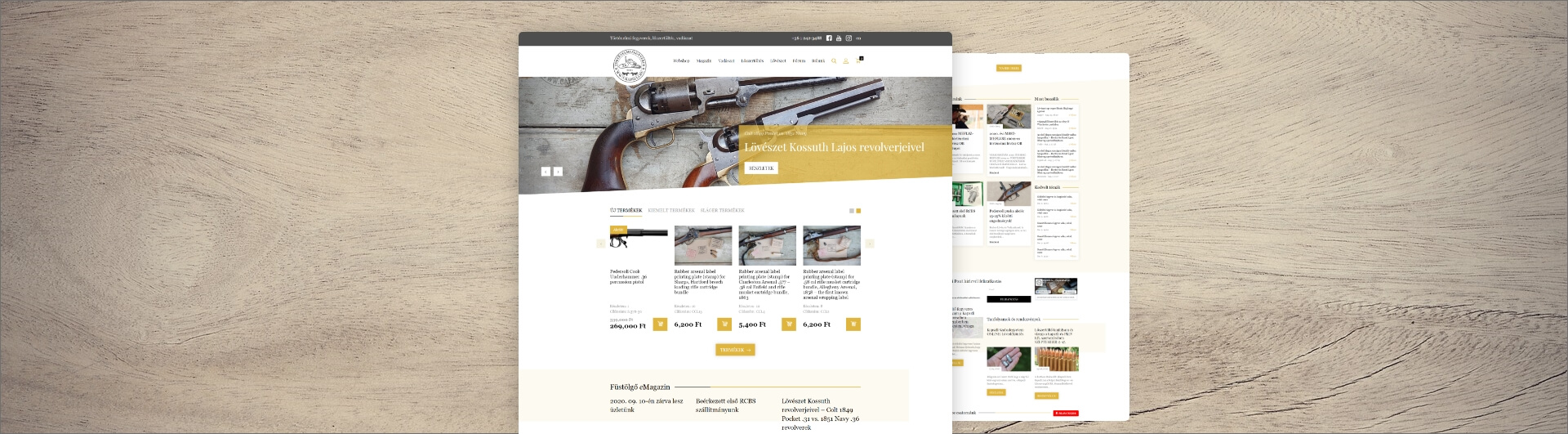Select the gray carousel page indicator
The height and width of the screenshot is (434, 1568).
pyautogui.click(x=852, y=211)
